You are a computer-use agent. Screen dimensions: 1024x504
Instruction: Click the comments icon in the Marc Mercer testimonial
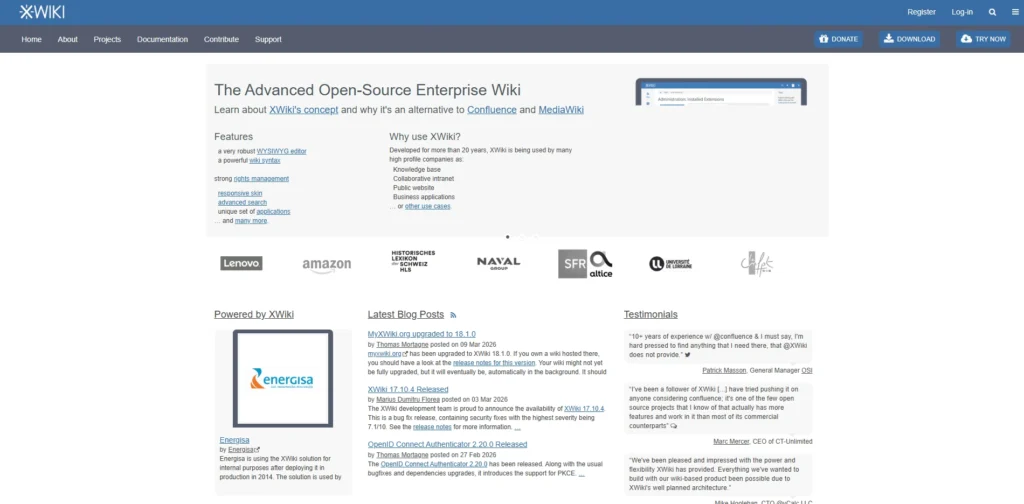[674, 426]
